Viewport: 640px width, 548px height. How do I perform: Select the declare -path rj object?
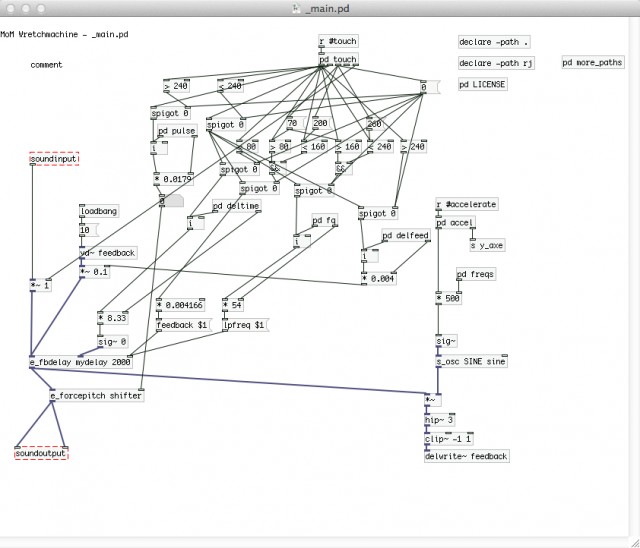coord(495,63)
